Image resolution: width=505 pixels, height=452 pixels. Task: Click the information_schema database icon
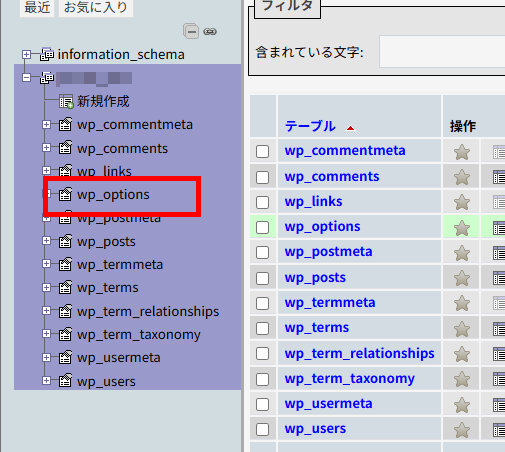pos(47,54)
